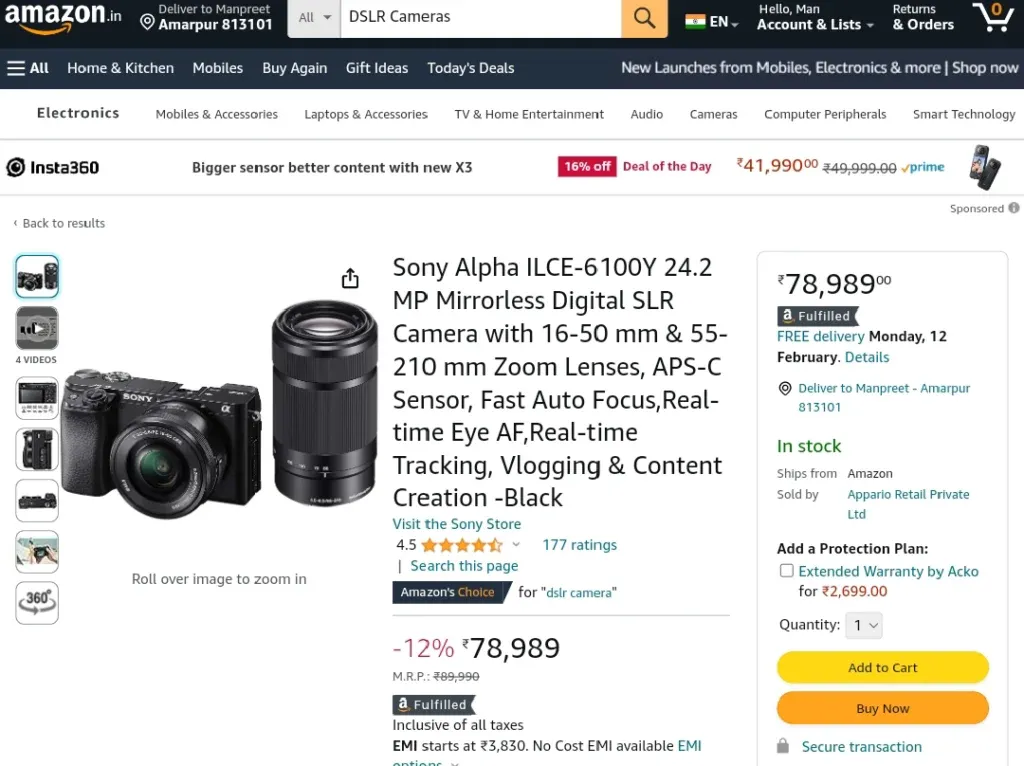
Task: Open Today's Deals in navigation bar
Action: coord(470,68)
